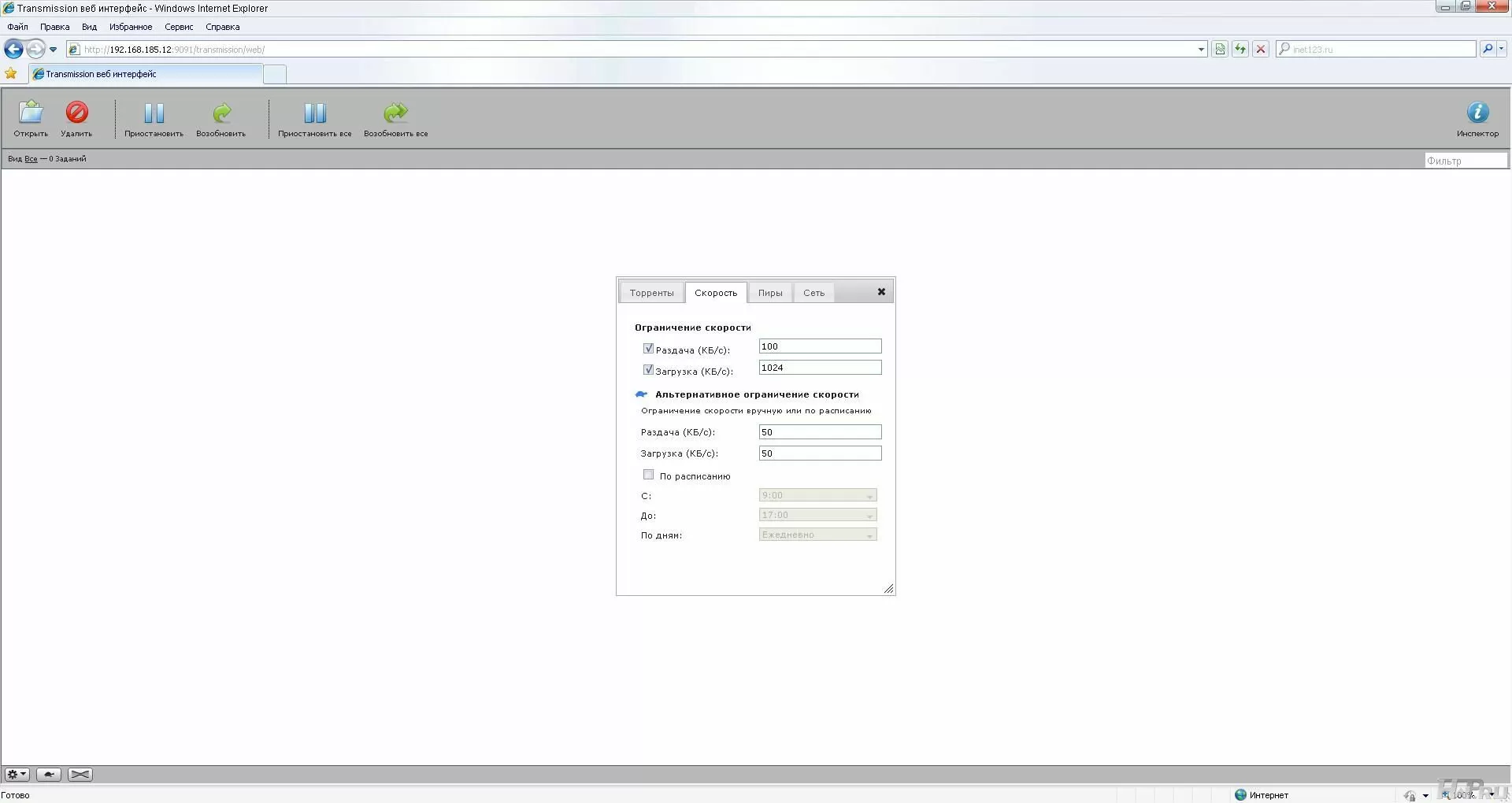Switch to the Торренты tab

click(651, 293)
